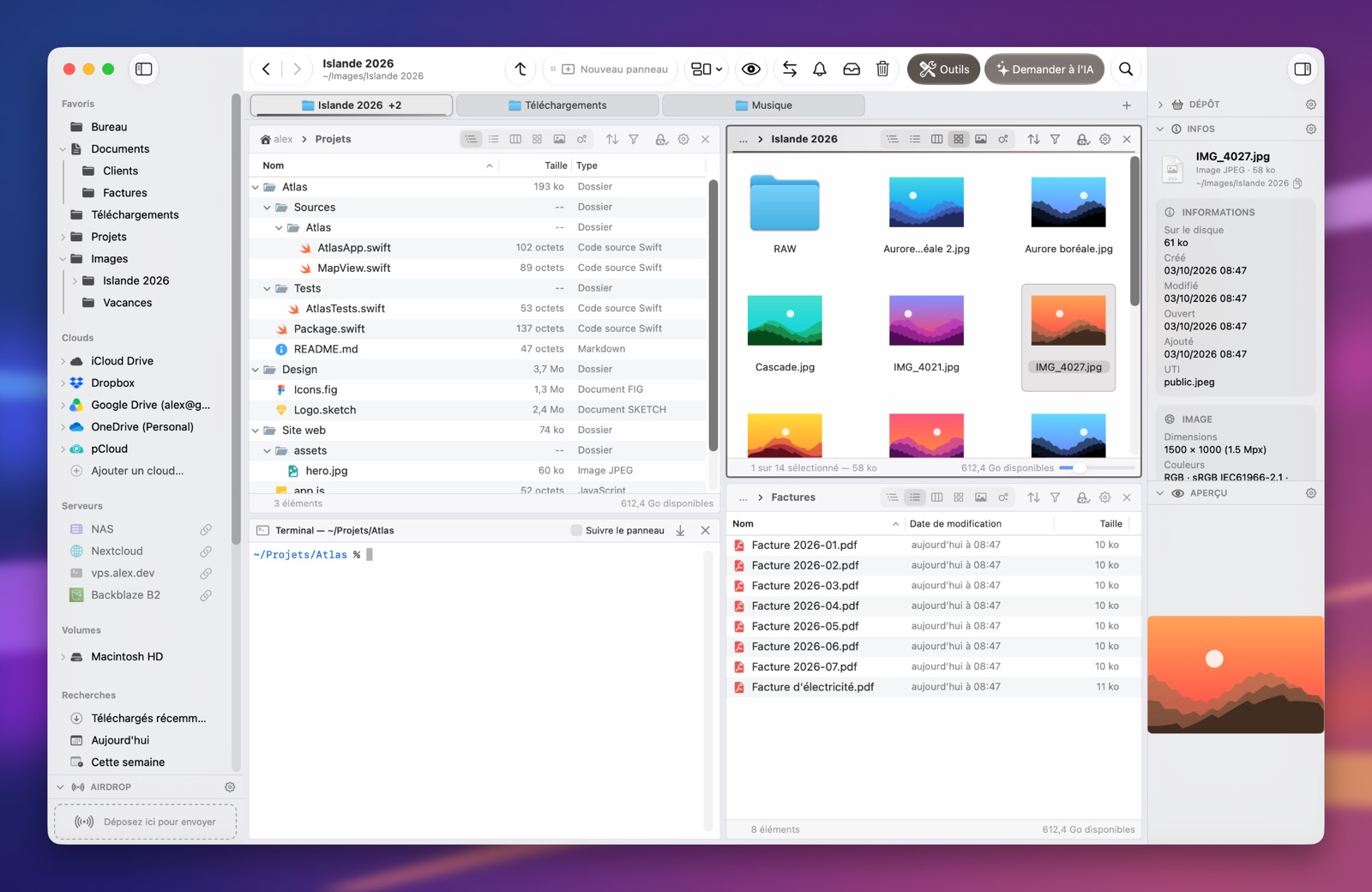This screenshot has height=892, width=1372.
Task: Click the Outils button
Action: point(944,69)
